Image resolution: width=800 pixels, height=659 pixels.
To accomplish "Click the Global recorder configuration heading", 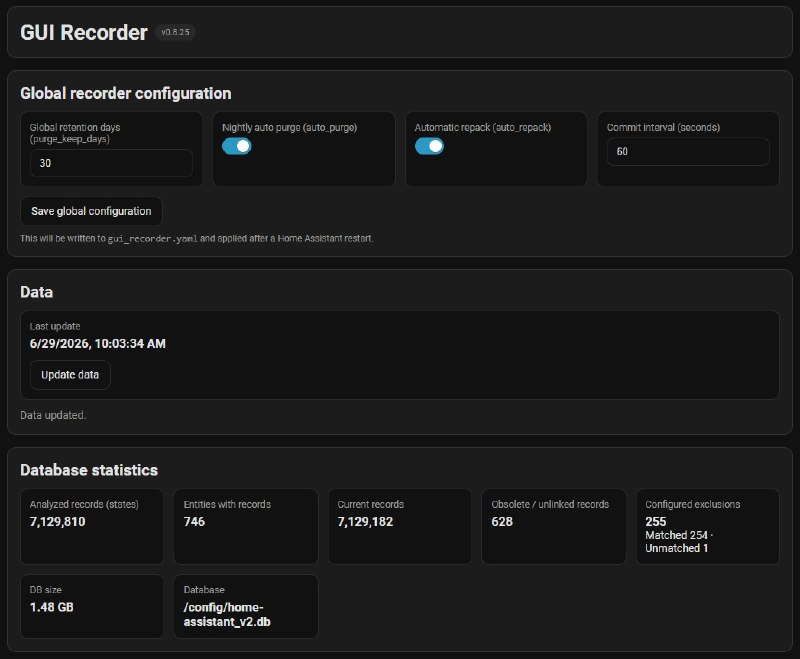I will click(126, 93).
